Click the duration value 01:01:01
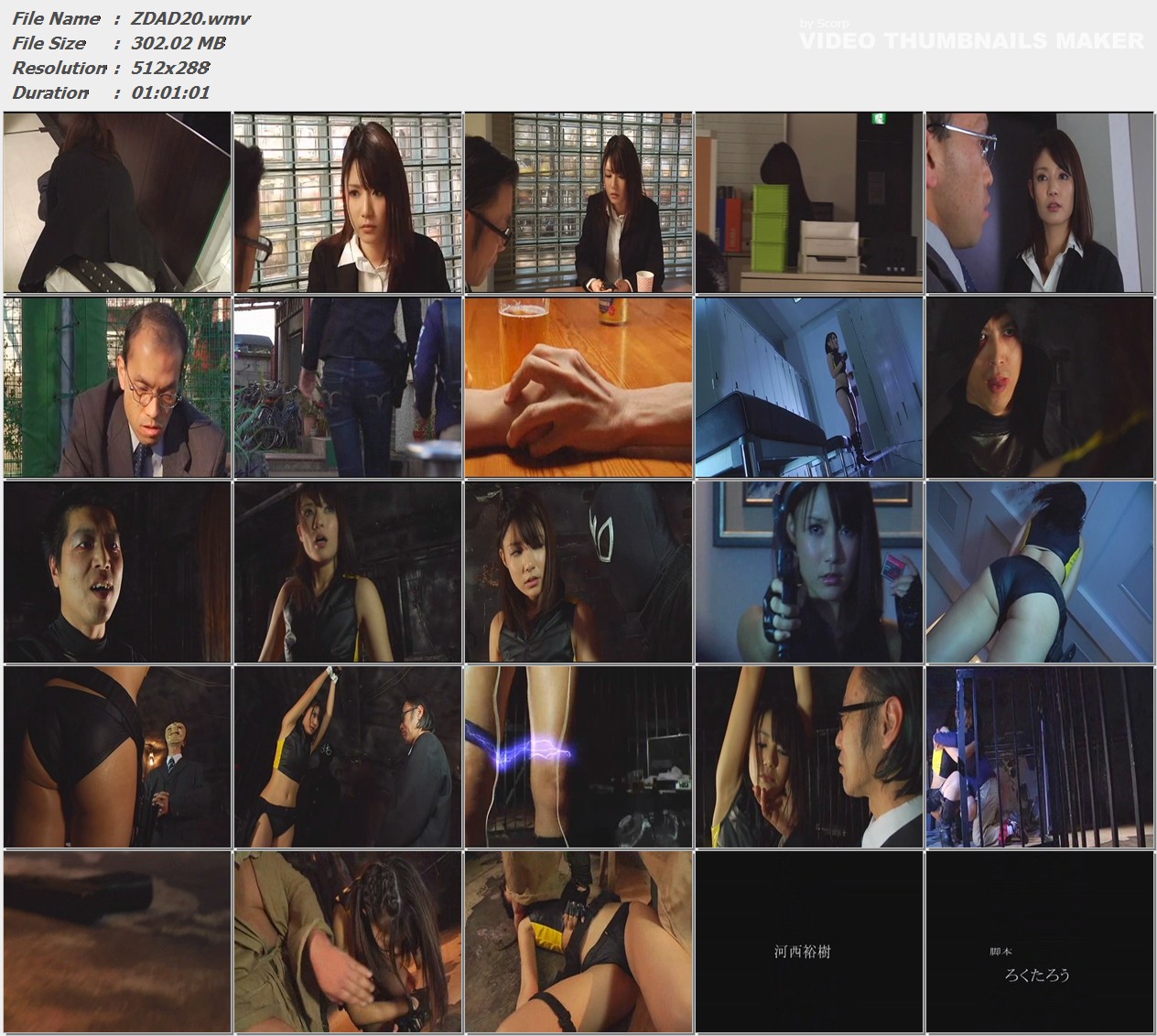Image resolution: width=1157 pixels, height=1036 pixels. tap(171, 92)
